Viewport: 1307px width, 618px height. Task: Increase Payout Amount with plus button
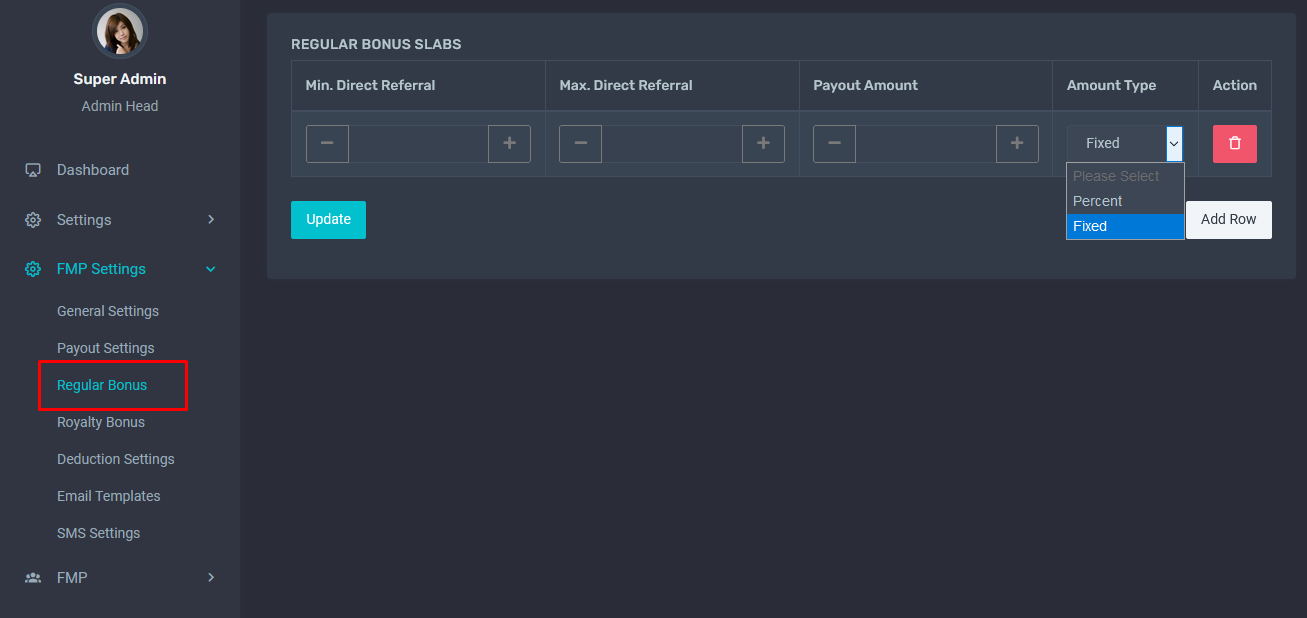click(x=1017, y=144)
